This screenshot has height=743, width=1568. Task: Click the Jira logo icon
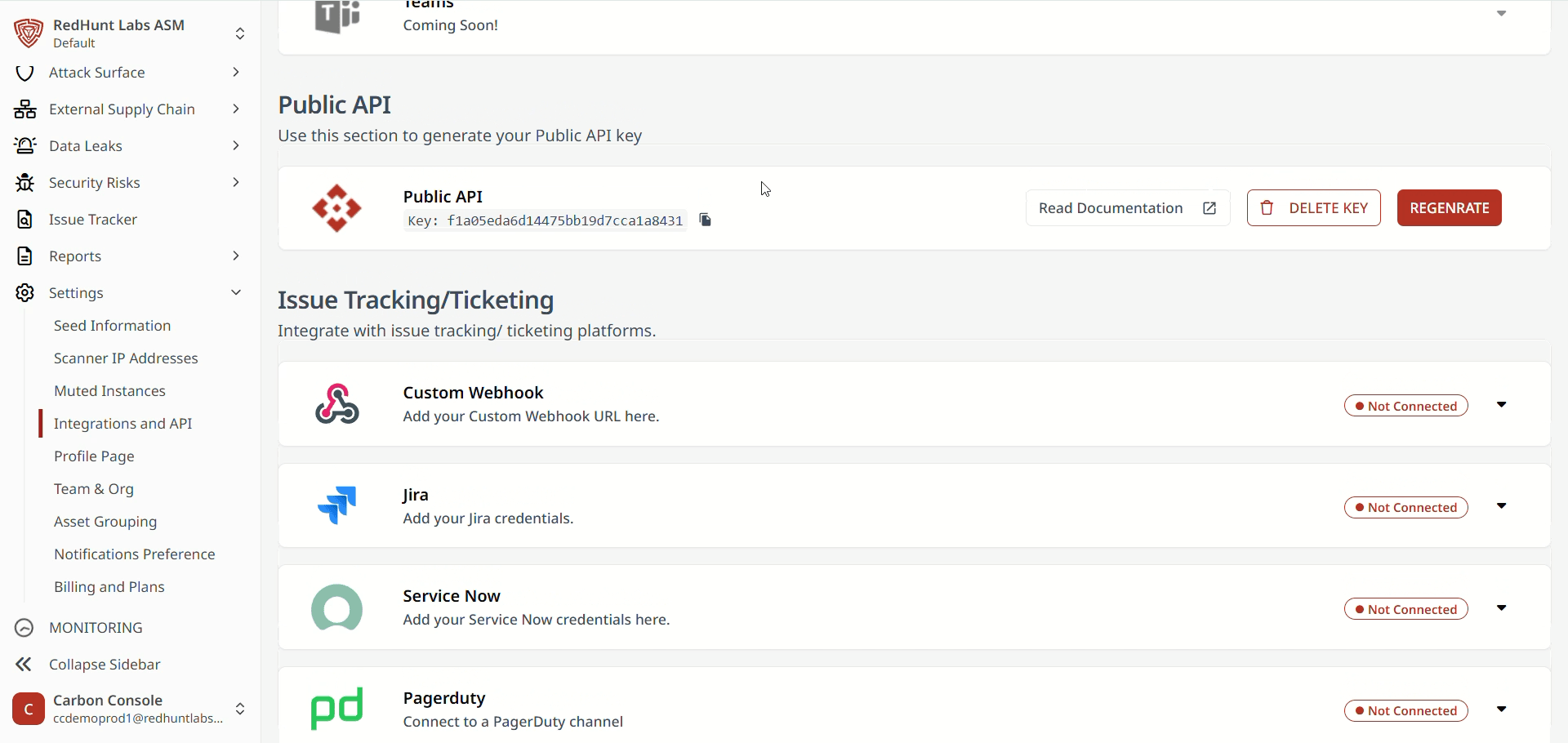(336, 505)
